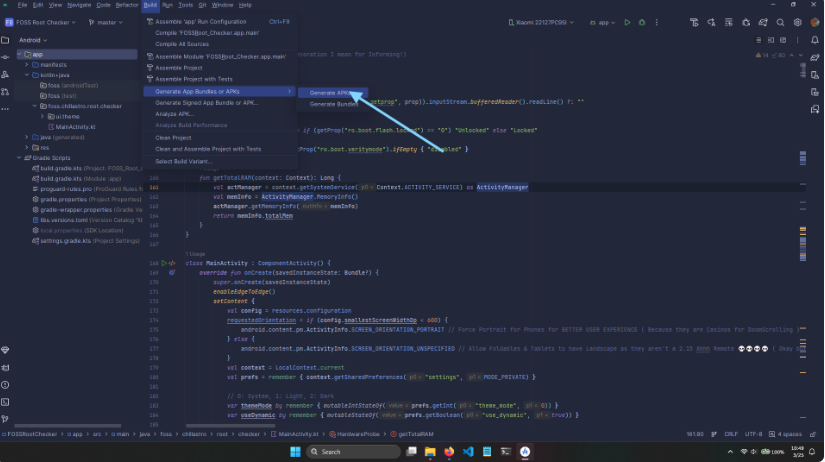825x462 pixels.
Task: Open the account avatar in the toolbar
Action: (x=815, y=23)
